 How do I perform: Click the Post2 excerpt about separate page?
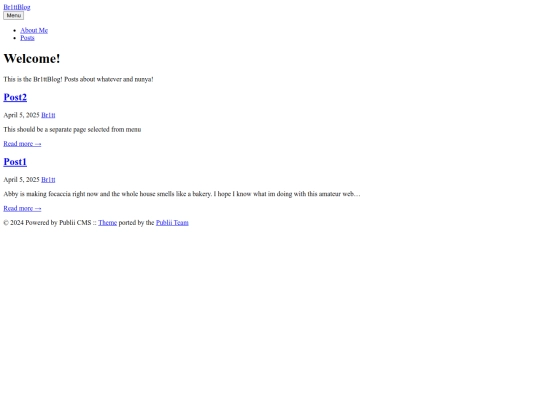pos(72,129)
